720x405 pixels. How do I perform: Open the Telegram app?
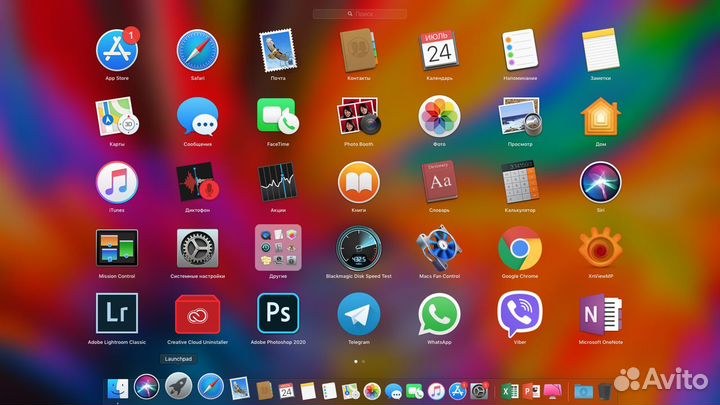[x=359, y=314]
